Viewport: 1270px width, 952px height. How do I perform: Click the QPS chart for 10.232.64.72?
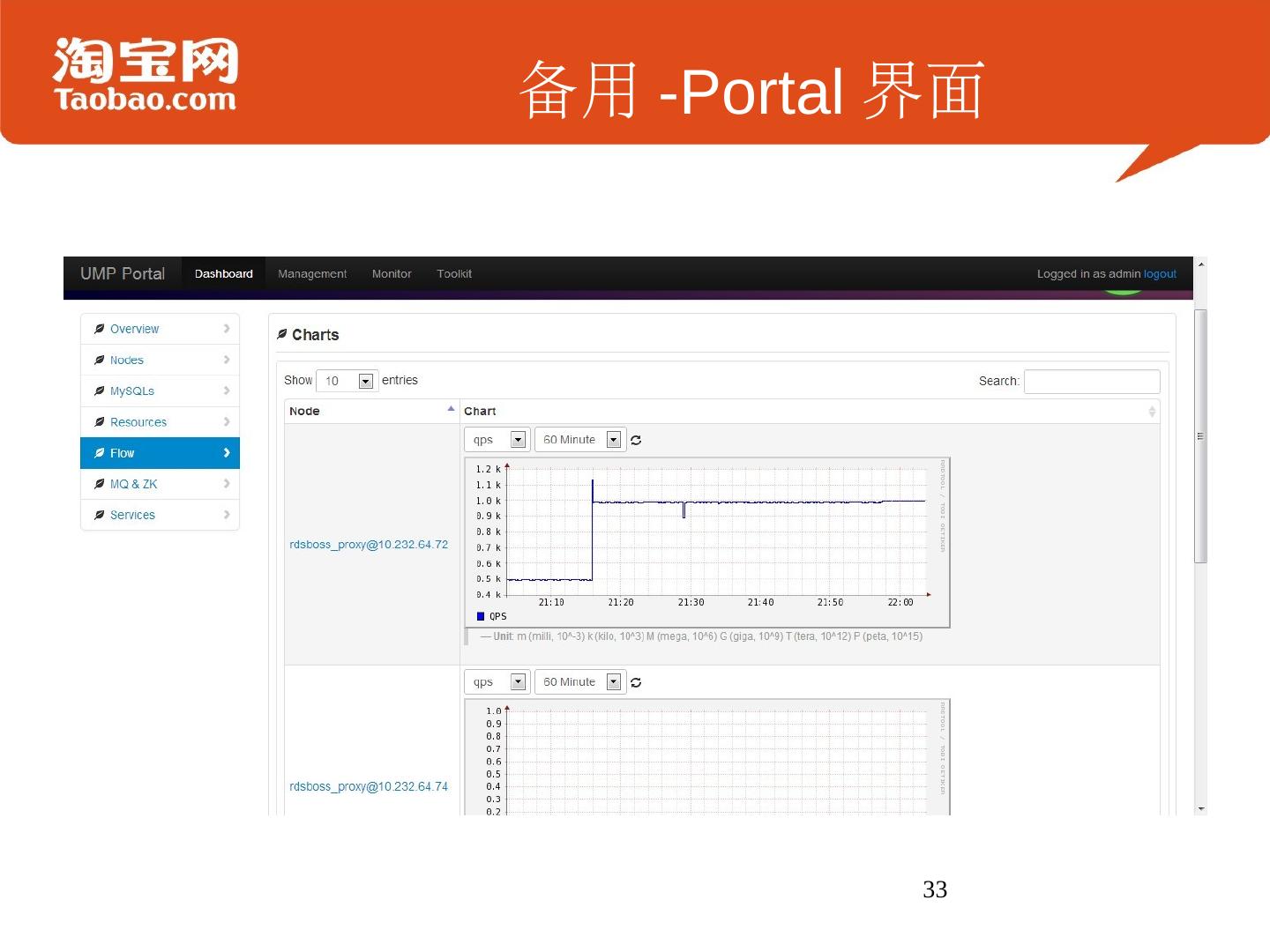707,542
